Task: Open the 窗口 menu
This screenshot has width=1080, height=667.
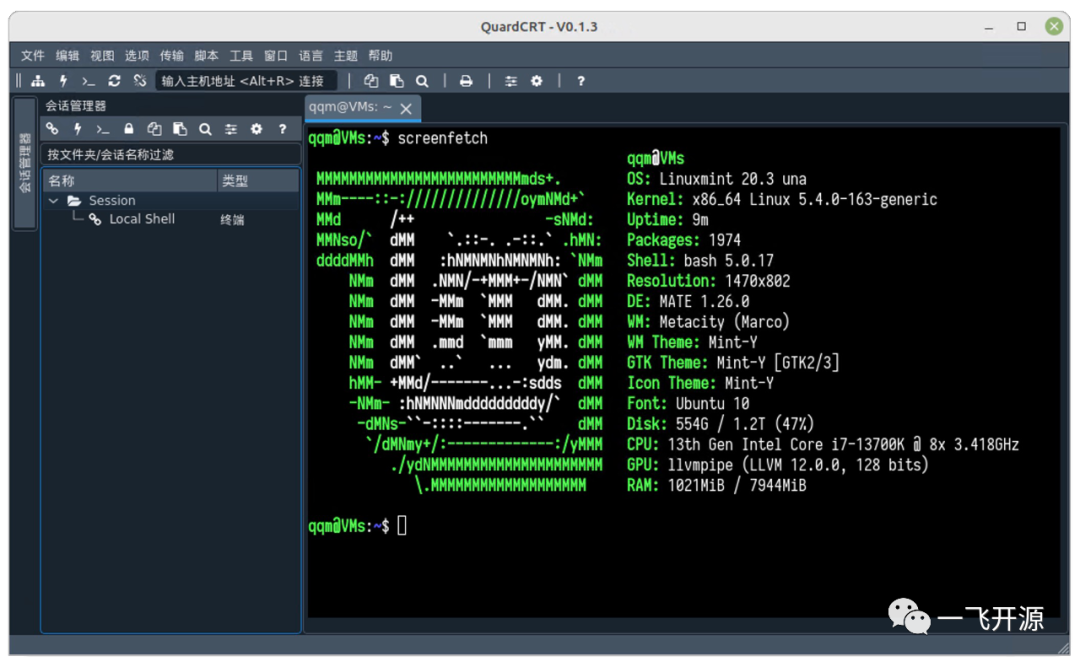Action: tap(276, 56)
